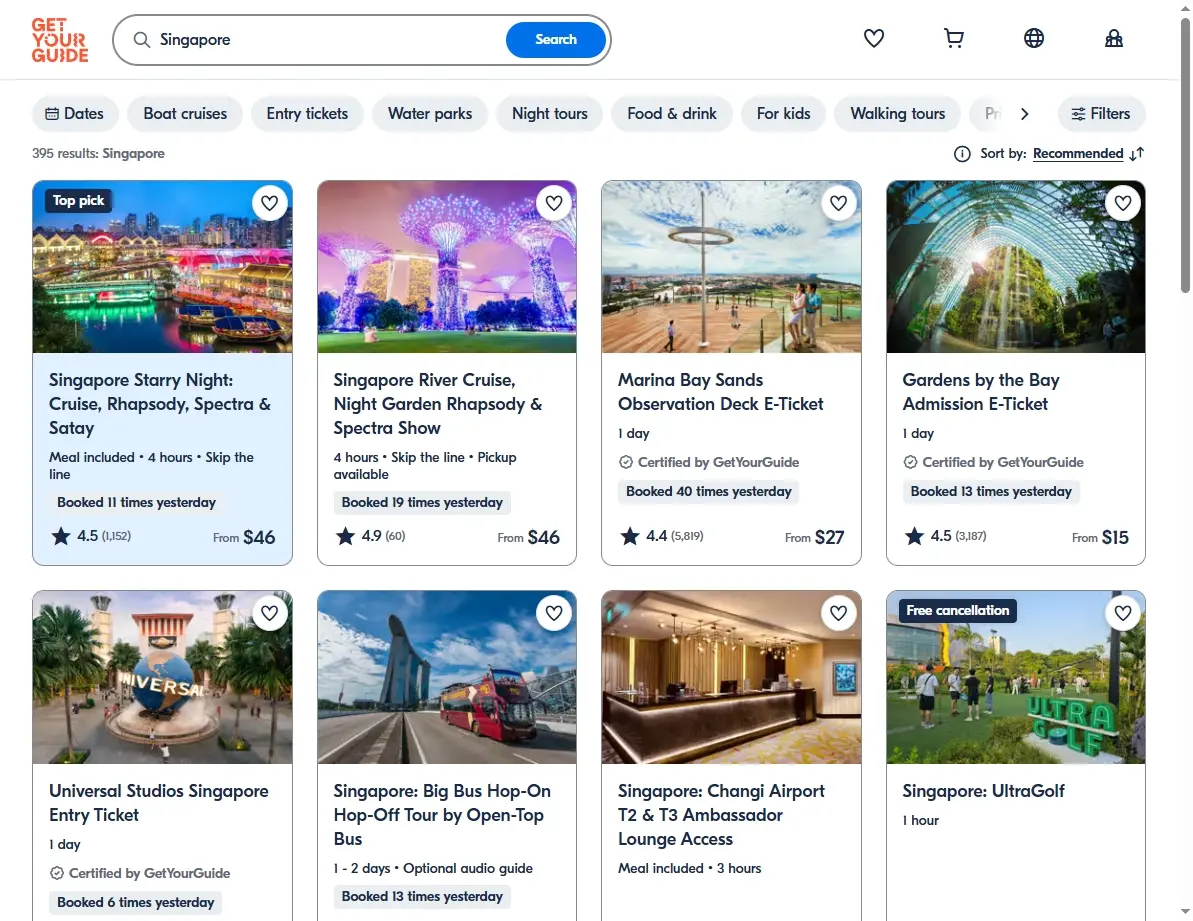Viewport: 1193px width, 921px height.
Task: Open the profile account icon
Action: pos(1113,38)
